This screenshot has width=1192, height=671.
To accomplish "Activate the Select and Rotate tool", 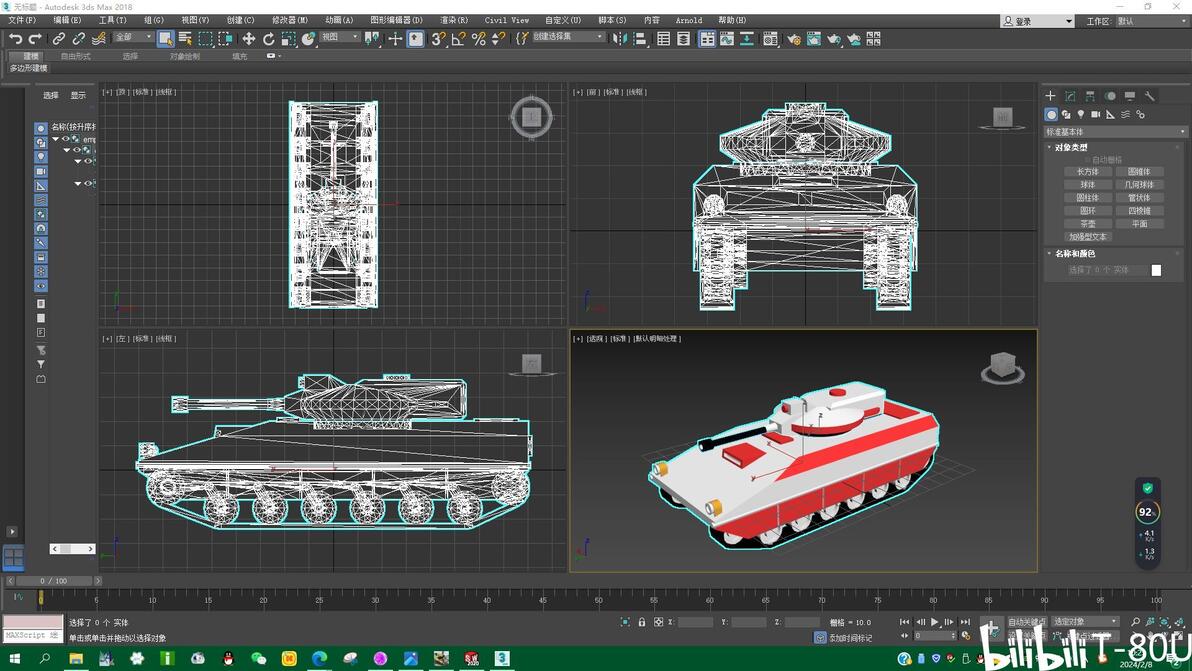I will click(x=268, y=39).
